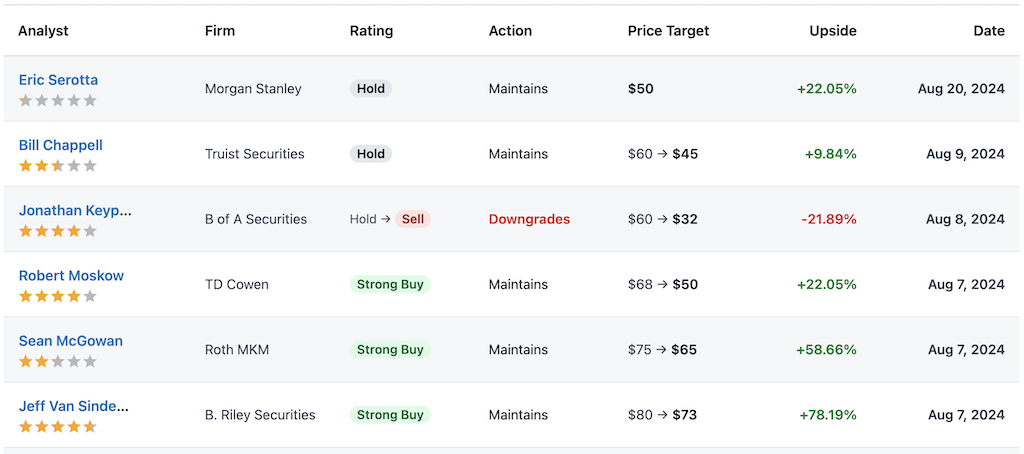
Task: Click Morgan Stanley Hold rating badge
Action: click(371, 89)
